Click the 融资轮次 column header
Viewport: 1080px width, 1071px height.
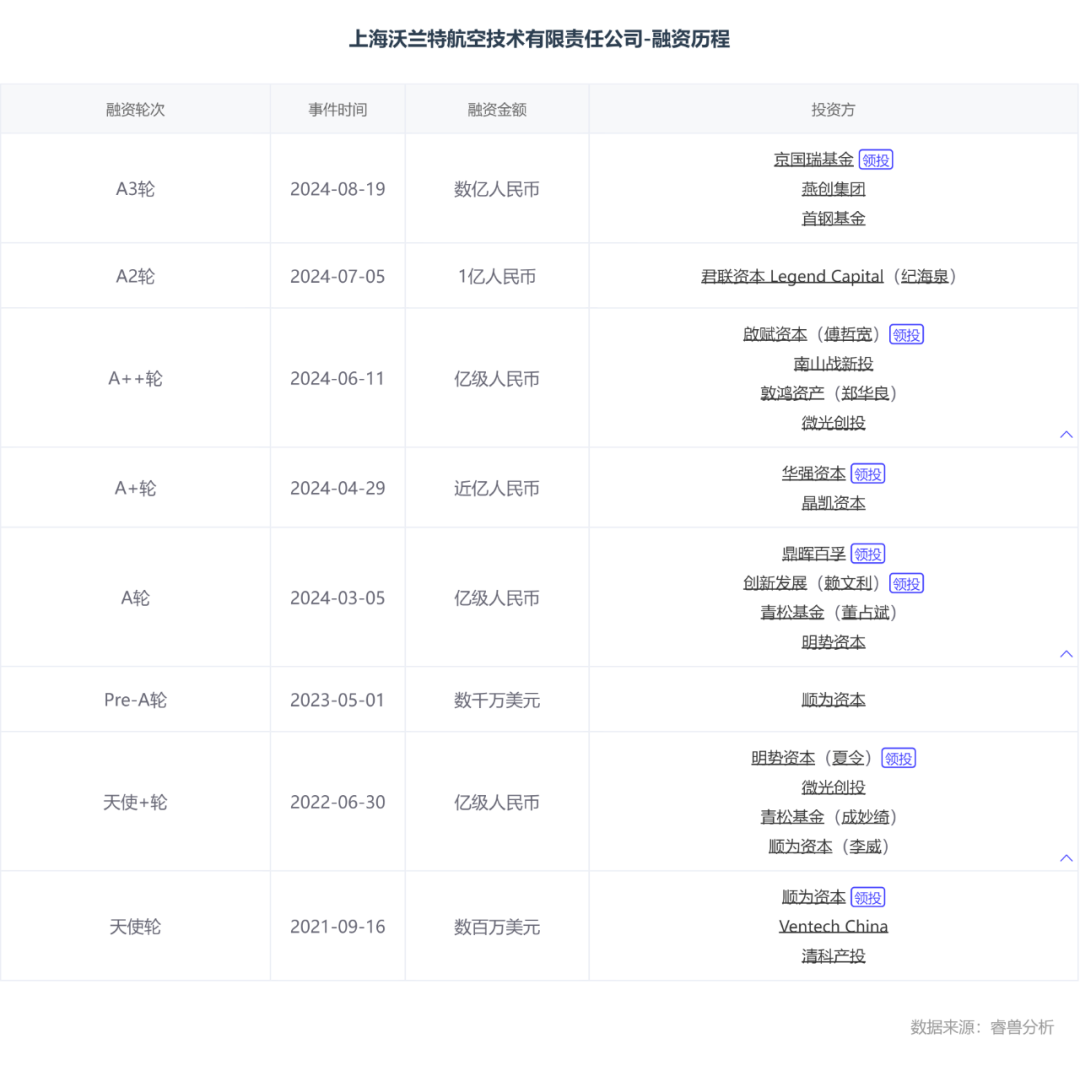click(135, 110)
